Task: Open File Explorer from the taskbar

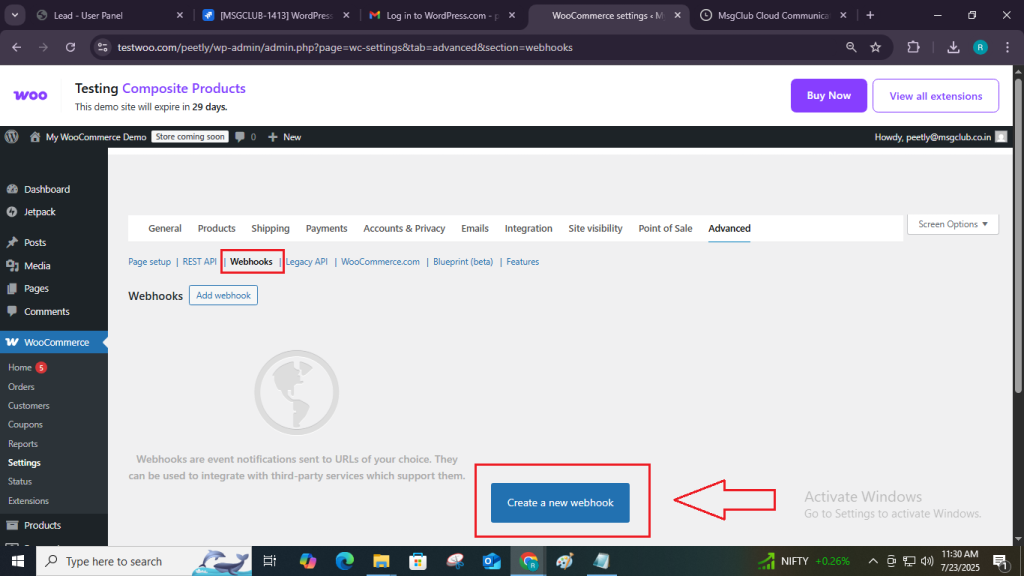Action: [381, 561]
